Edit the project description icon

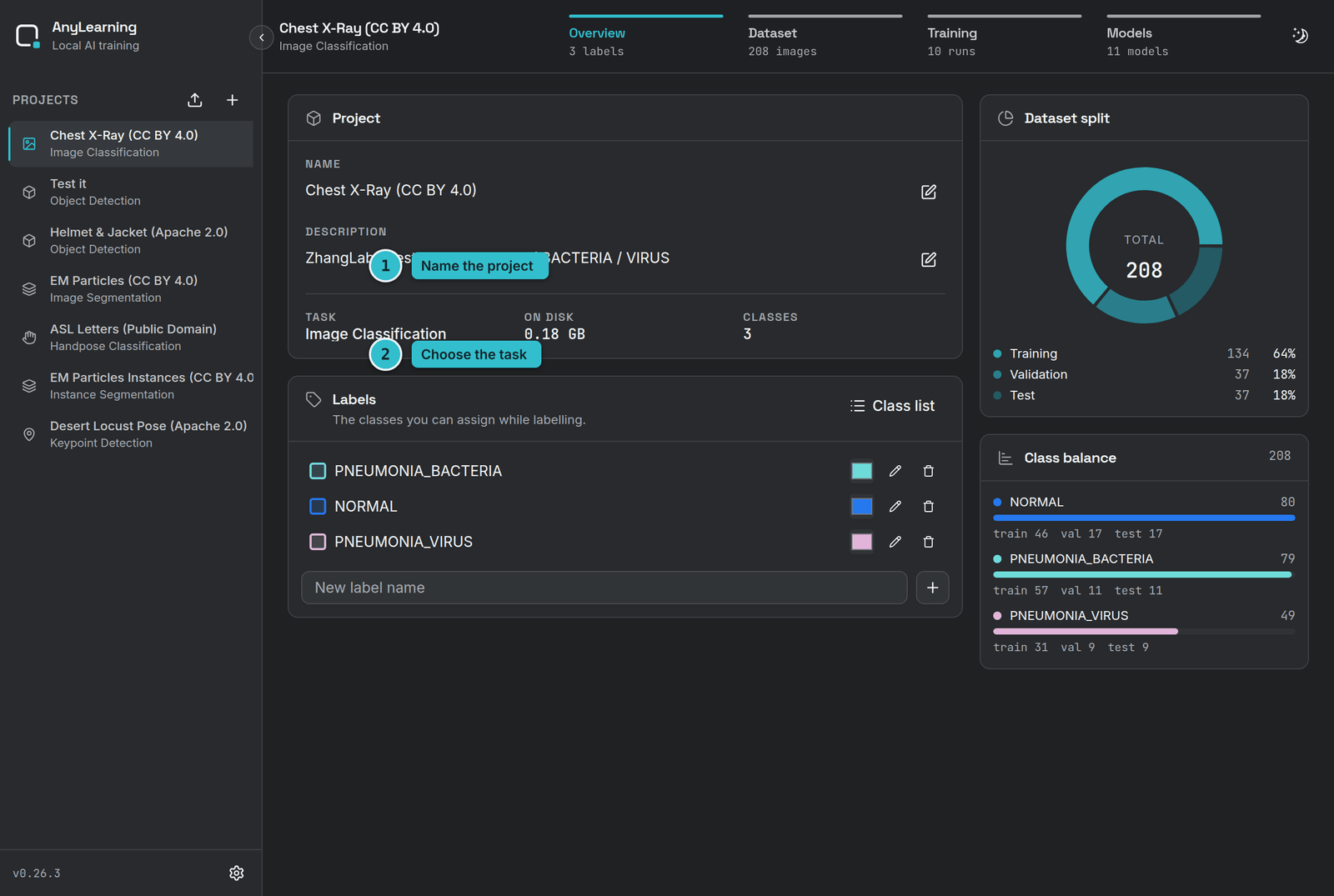click(929, 259)
